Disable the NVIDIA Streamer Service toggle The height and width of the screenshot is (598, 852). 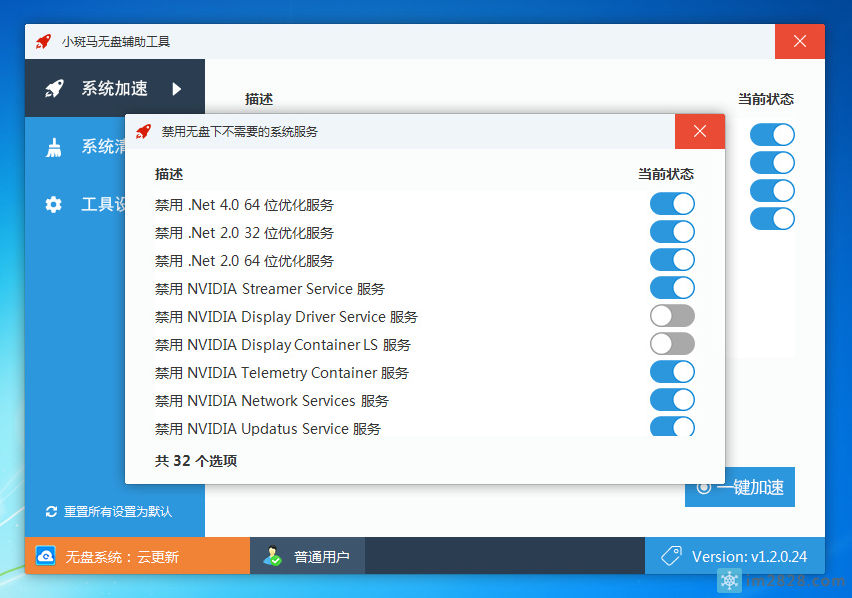671,288
